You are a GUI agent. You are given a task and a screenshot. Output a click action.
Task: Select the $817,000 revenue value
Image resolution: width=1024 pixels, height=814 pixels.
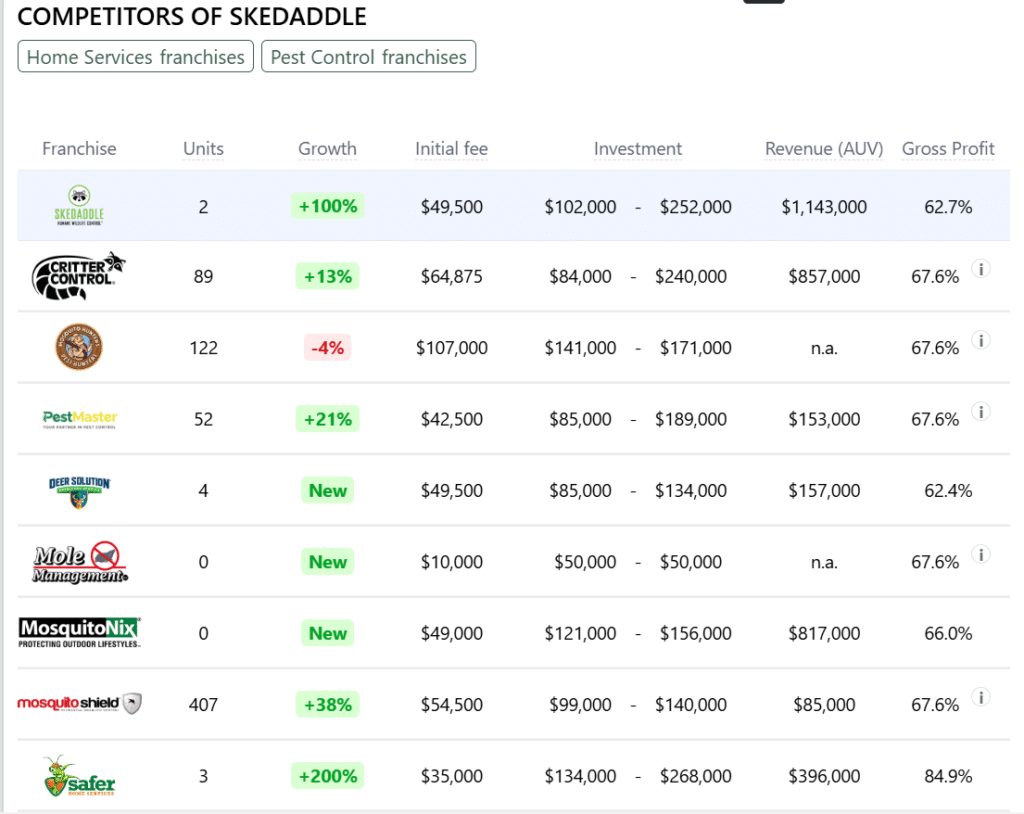point(824,634)
